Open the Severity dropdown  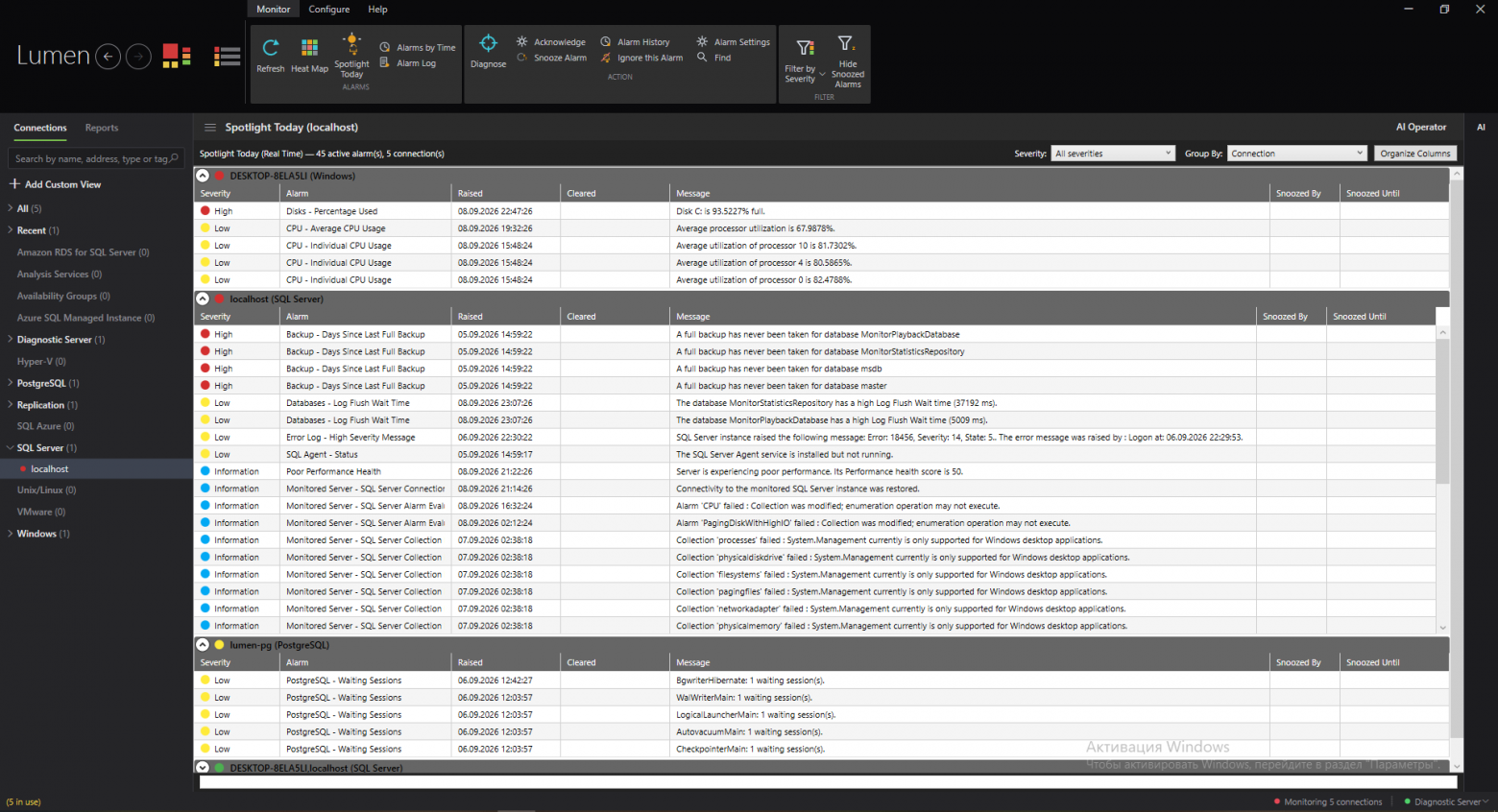[1113, 154]
